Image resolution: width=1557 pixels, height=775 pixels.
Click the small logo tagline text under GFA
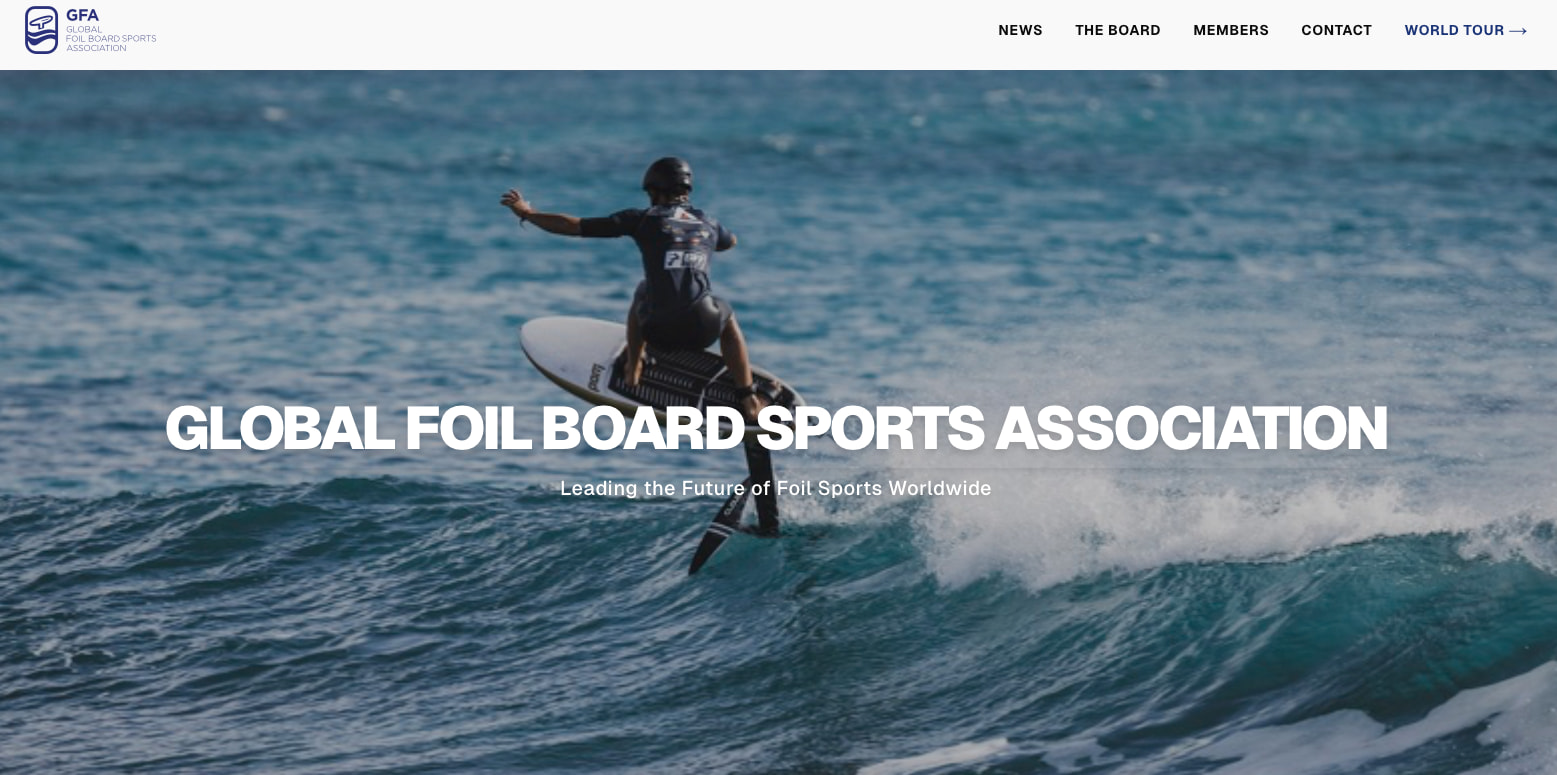pos(111,39)
